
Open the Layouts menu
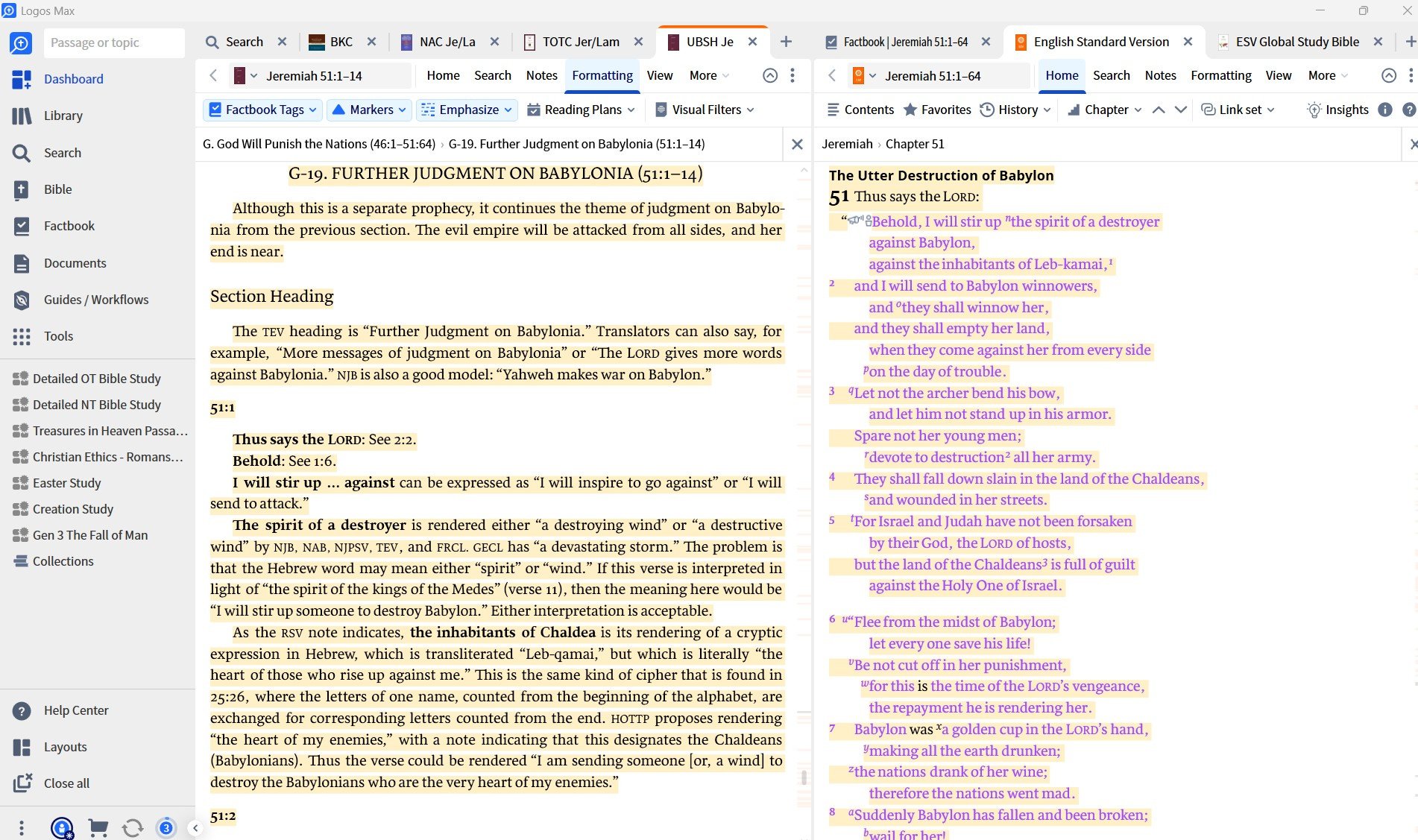(x=65, y=747)
